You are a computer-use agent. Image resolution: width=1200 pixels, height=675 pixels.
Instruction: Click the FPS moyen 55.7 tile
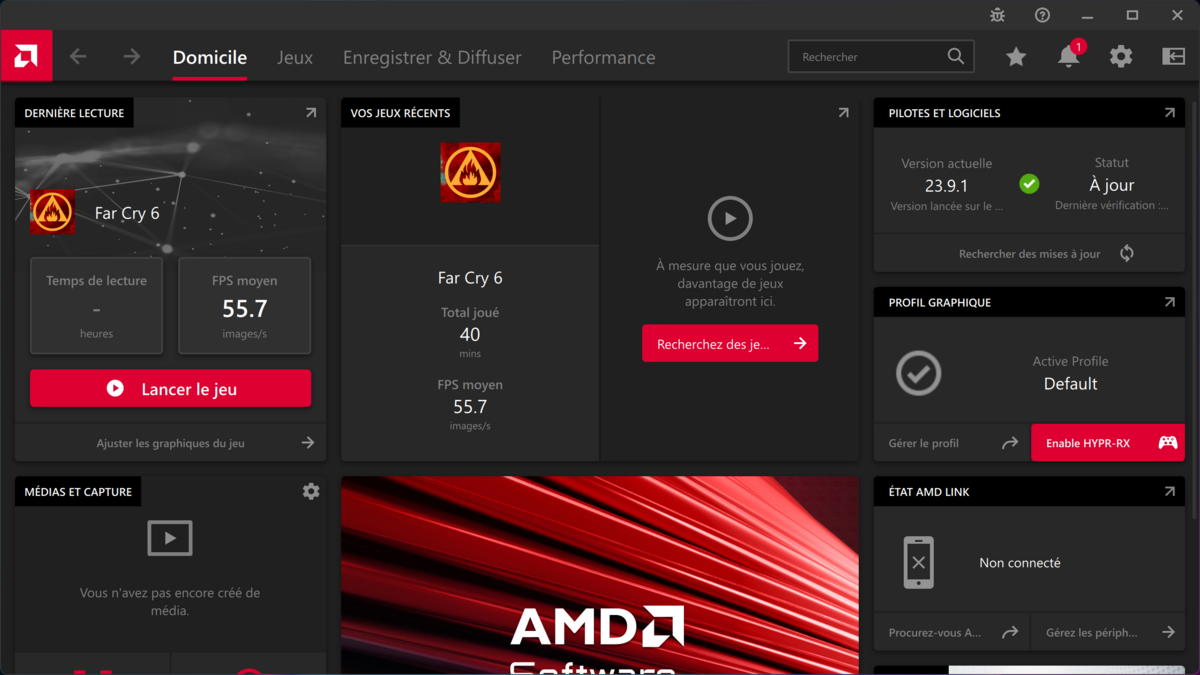(x=245, y=305)
